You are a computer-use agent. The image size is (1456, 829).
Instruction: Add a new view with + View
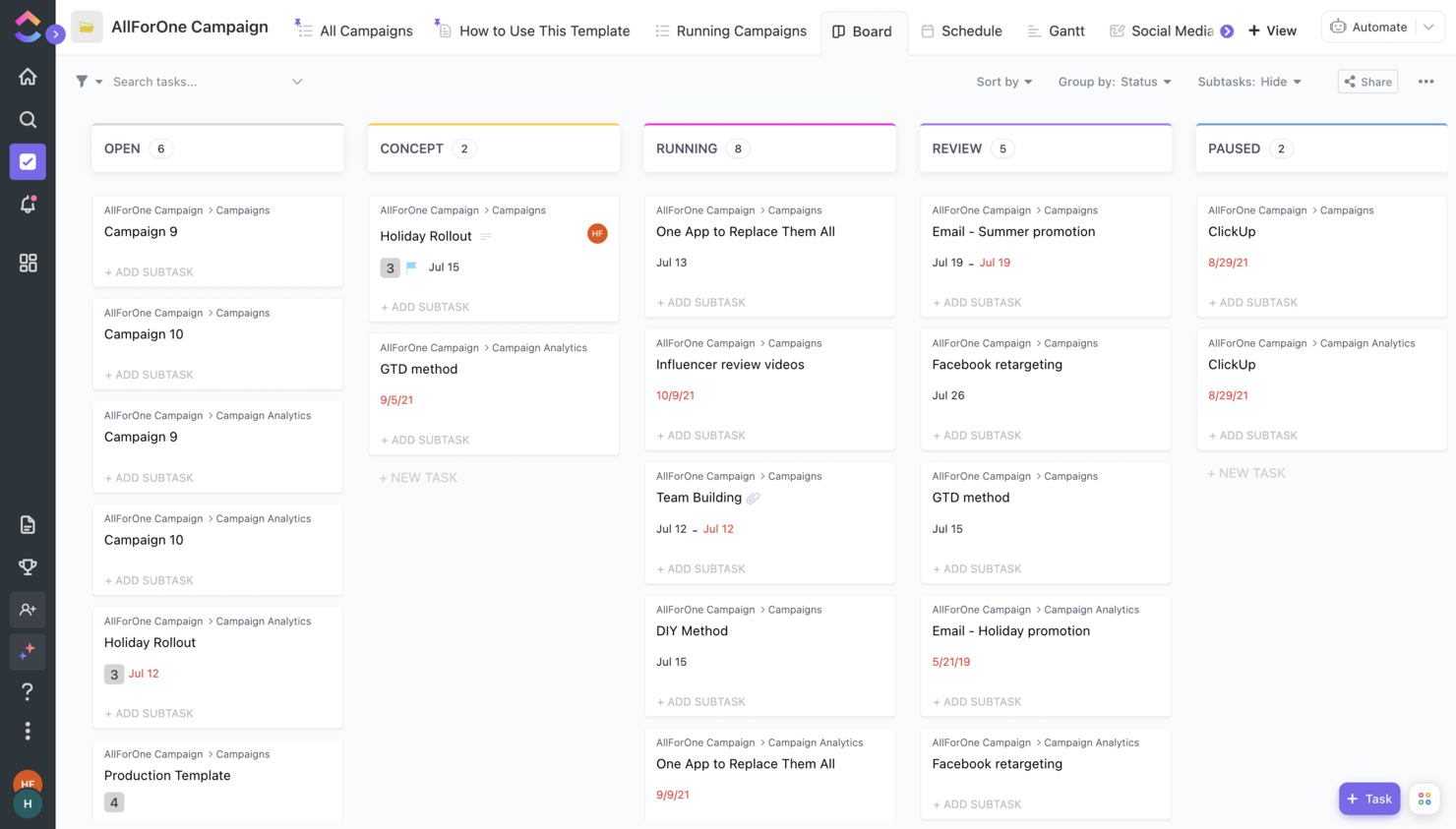(x=1272, y=30)
